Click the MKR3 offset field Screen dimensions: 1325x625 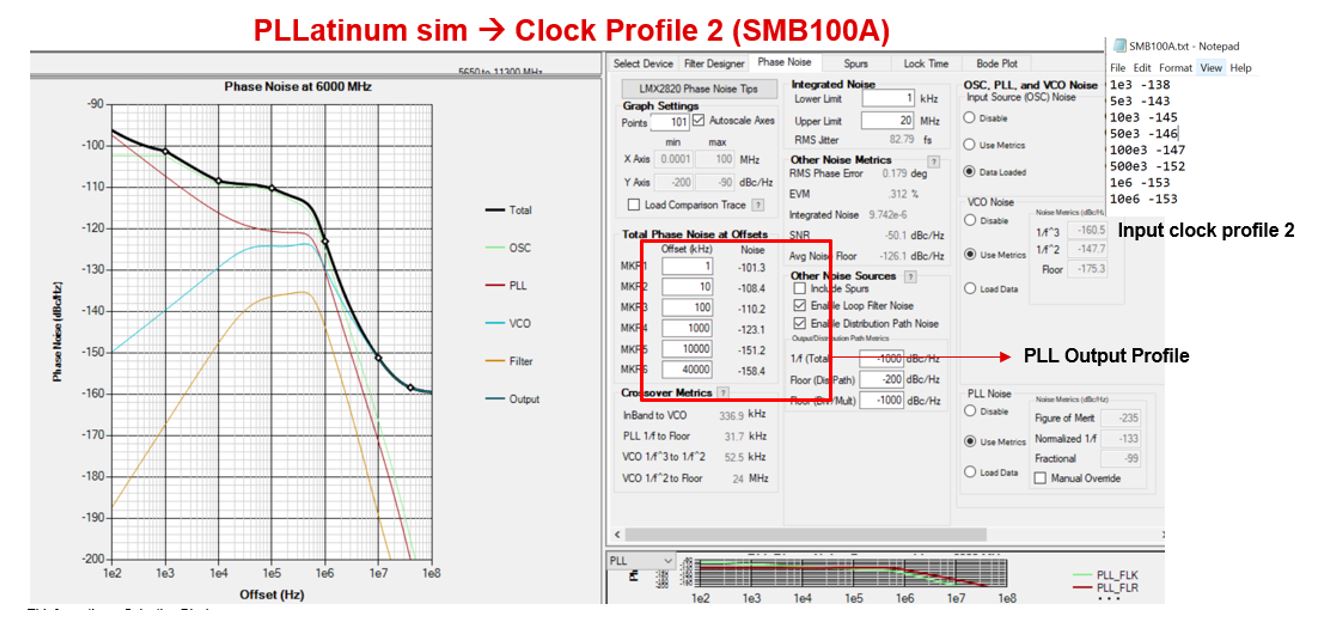(x=687, y=307)
